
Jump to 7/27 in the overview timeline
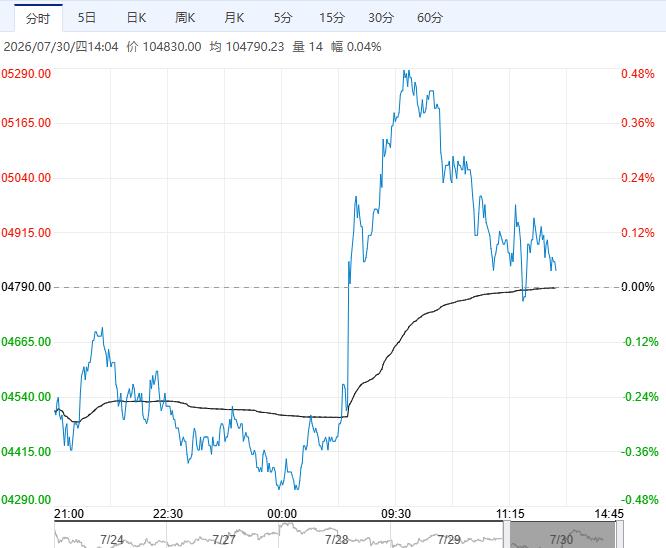point(224,540)
